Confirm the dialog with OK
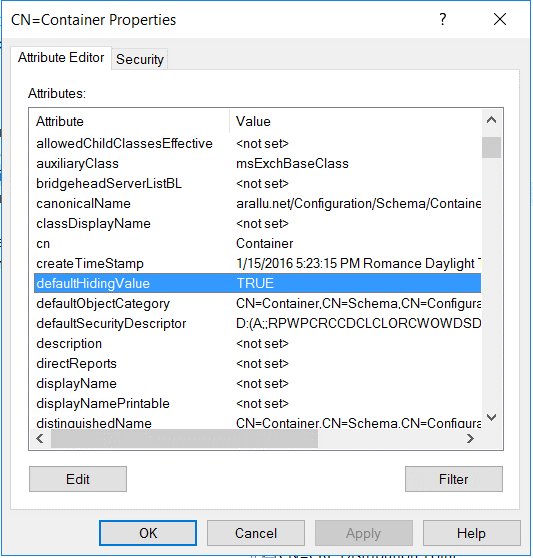Viewport: 533px width, 558px height. [x=148, y=533]
